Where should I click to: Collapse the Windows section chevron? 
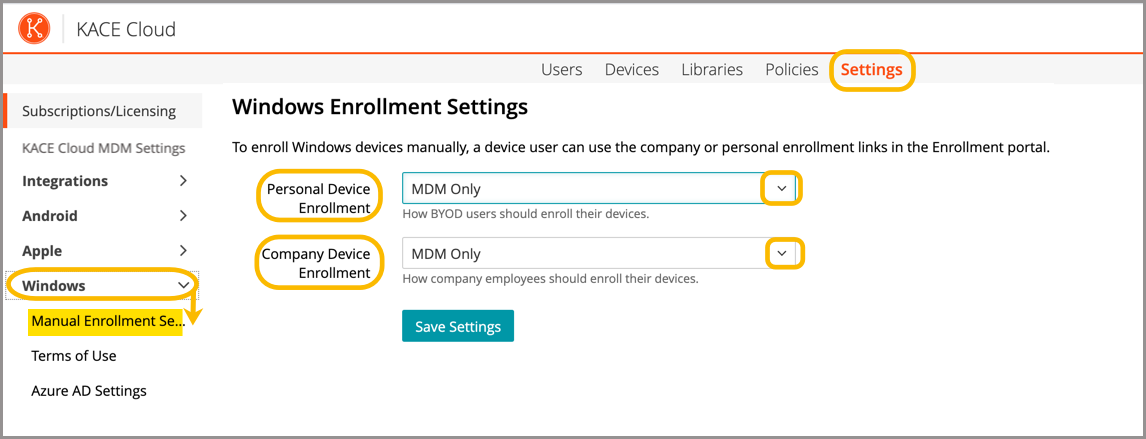pyautogui.click(x=183, y=286)
